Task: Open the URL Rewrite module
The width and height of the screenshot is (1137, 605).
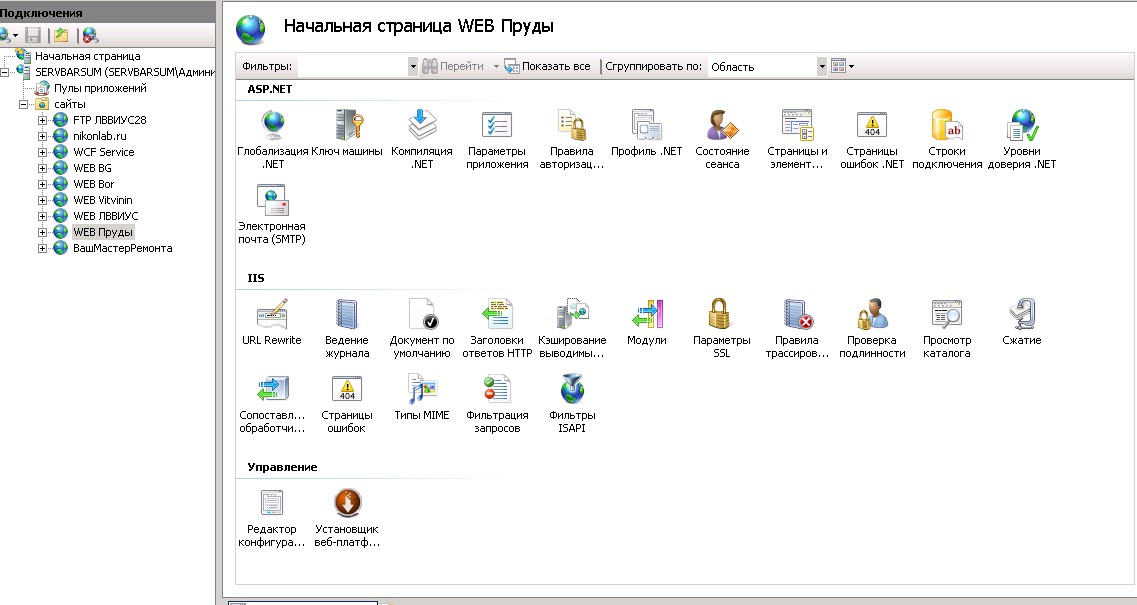Action: (x=272, y=322)
